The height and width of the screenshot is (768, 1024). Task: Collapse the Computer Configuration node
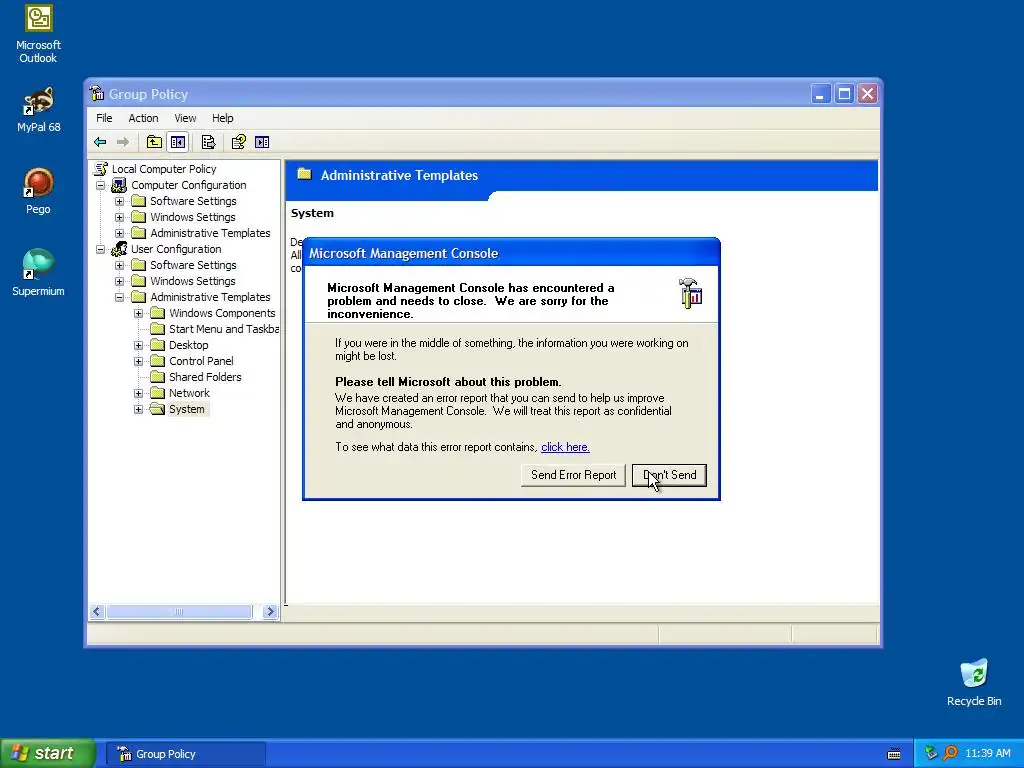coord(101,185)
